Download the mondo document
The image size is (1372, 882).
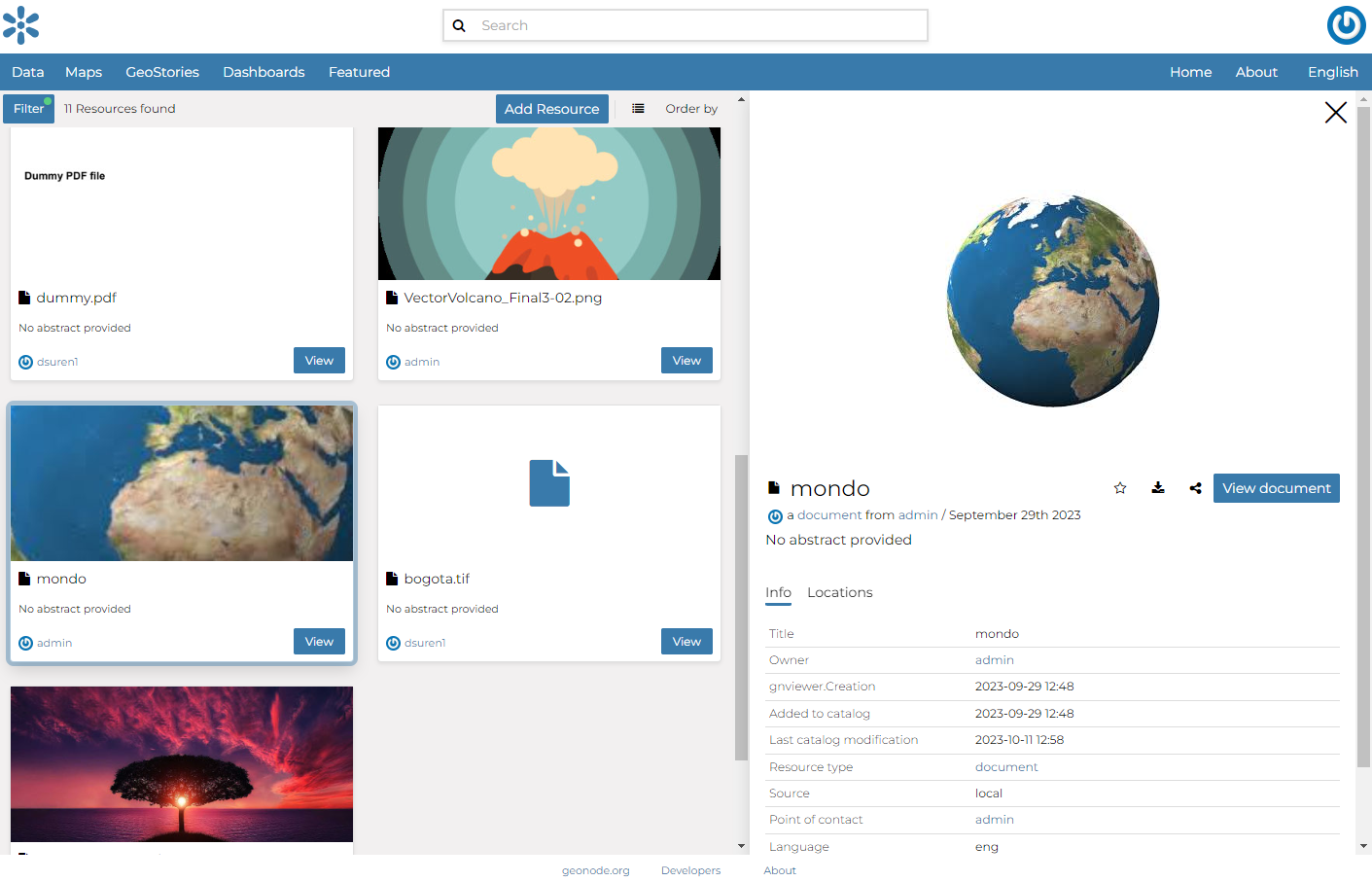click(x=1157, y=487)
